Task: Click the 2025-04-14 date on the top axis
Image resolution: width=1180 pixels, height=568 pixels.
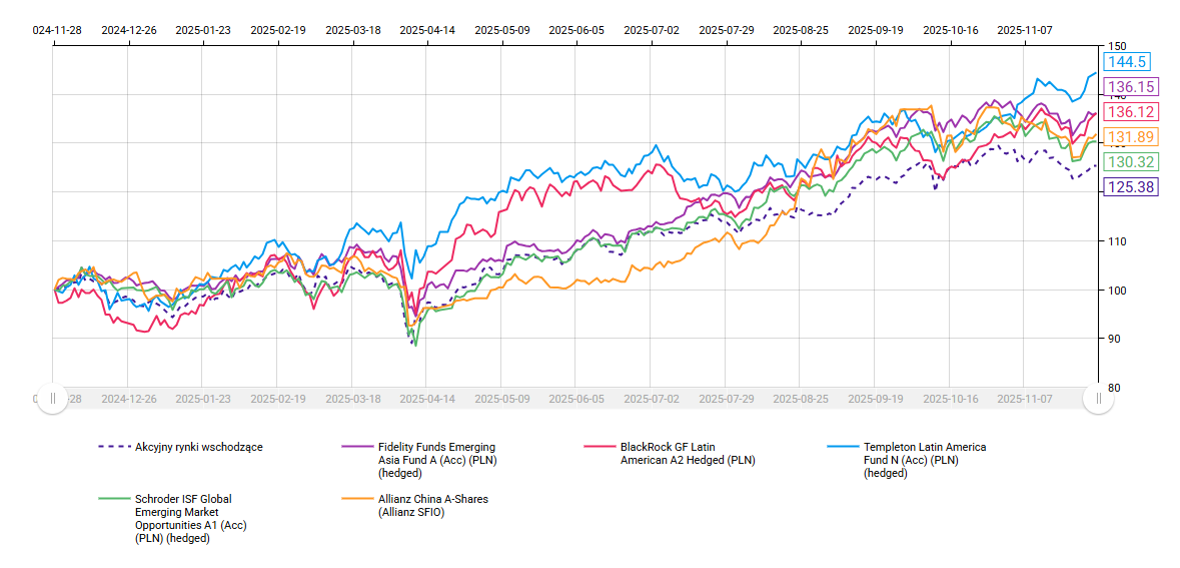Action: [x=427, y=30]
